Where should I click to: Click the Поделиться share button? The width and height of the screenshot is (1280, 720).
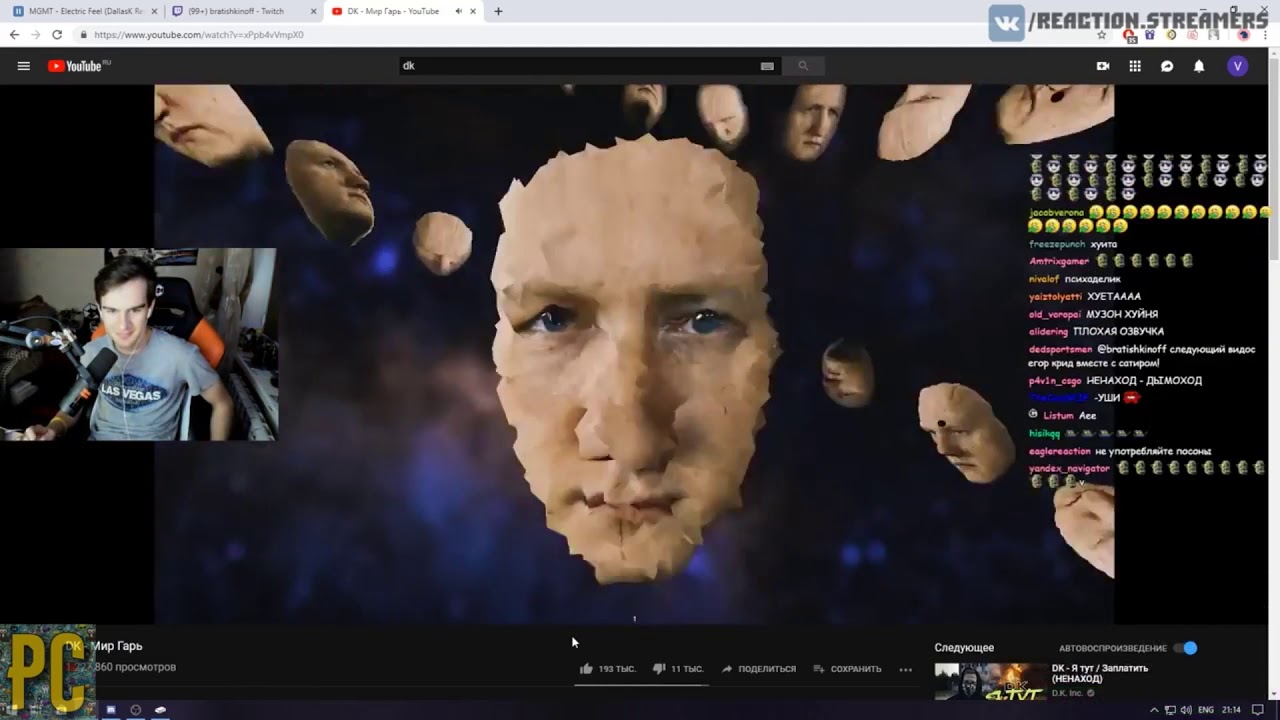click(x=759, y=669)
